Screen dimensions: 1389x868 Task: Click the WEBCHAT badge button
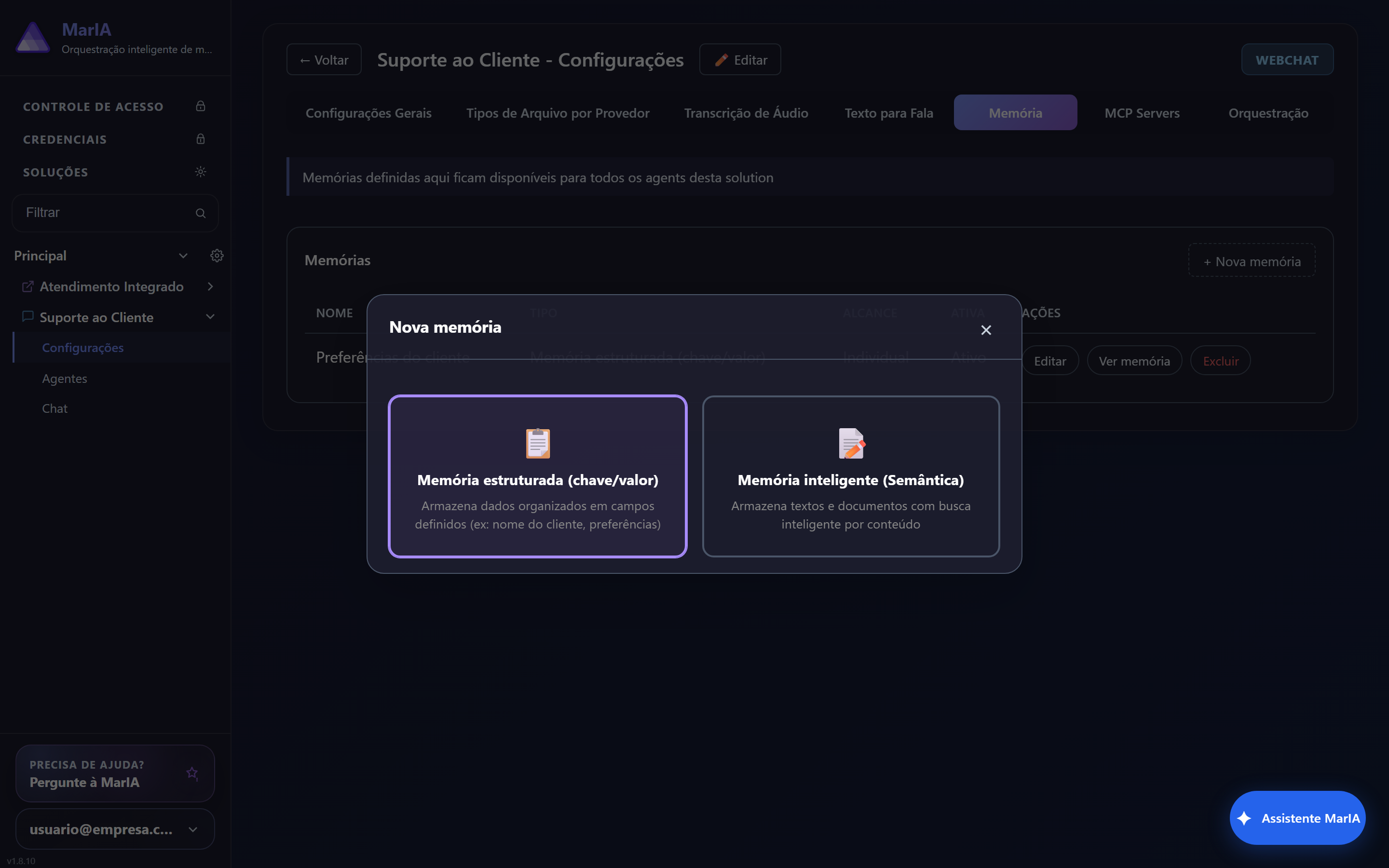point(1287,60)
